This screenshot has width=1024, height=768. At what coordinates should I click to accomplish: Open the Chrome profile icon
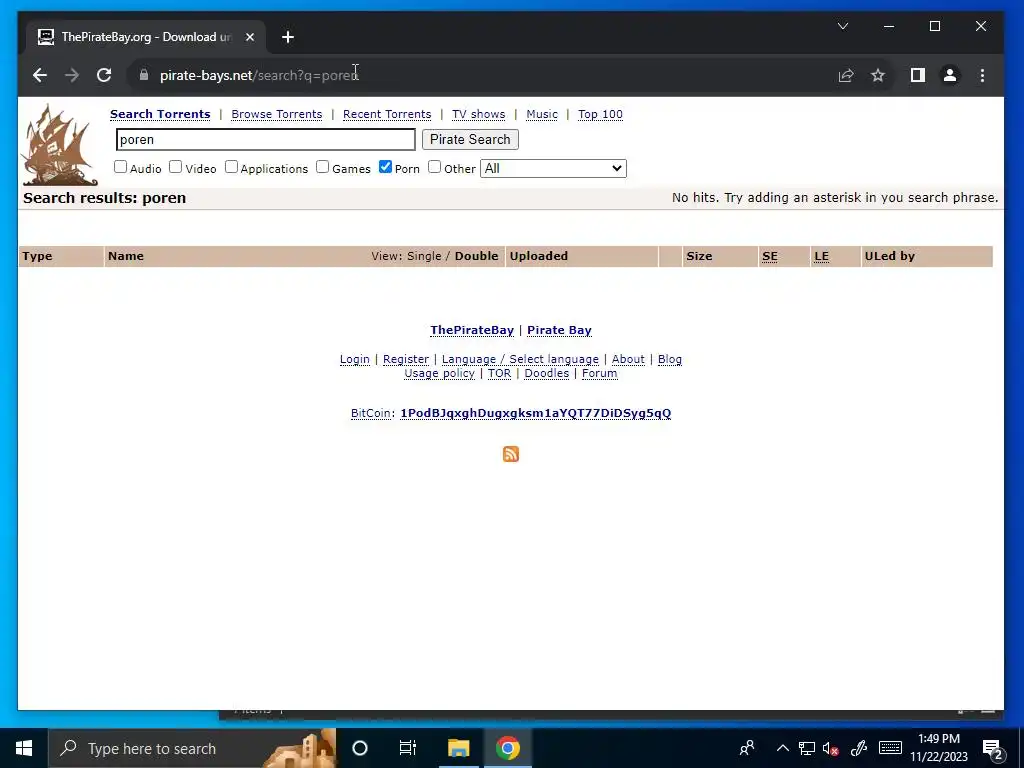[x=950, y=75]
